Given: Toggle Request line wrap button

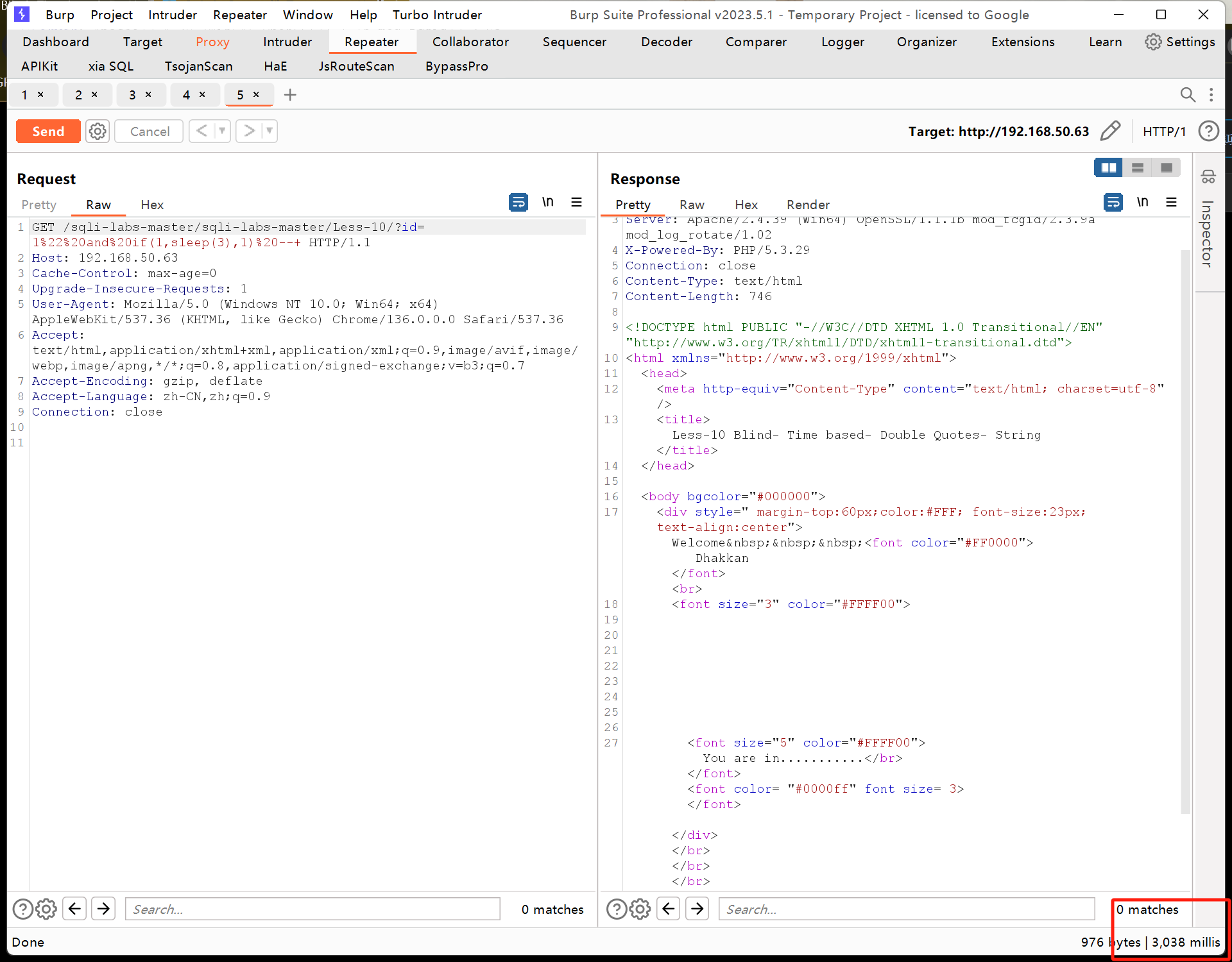Looking at the screenshot, I should pyautogui.click(x=518, y=203).
